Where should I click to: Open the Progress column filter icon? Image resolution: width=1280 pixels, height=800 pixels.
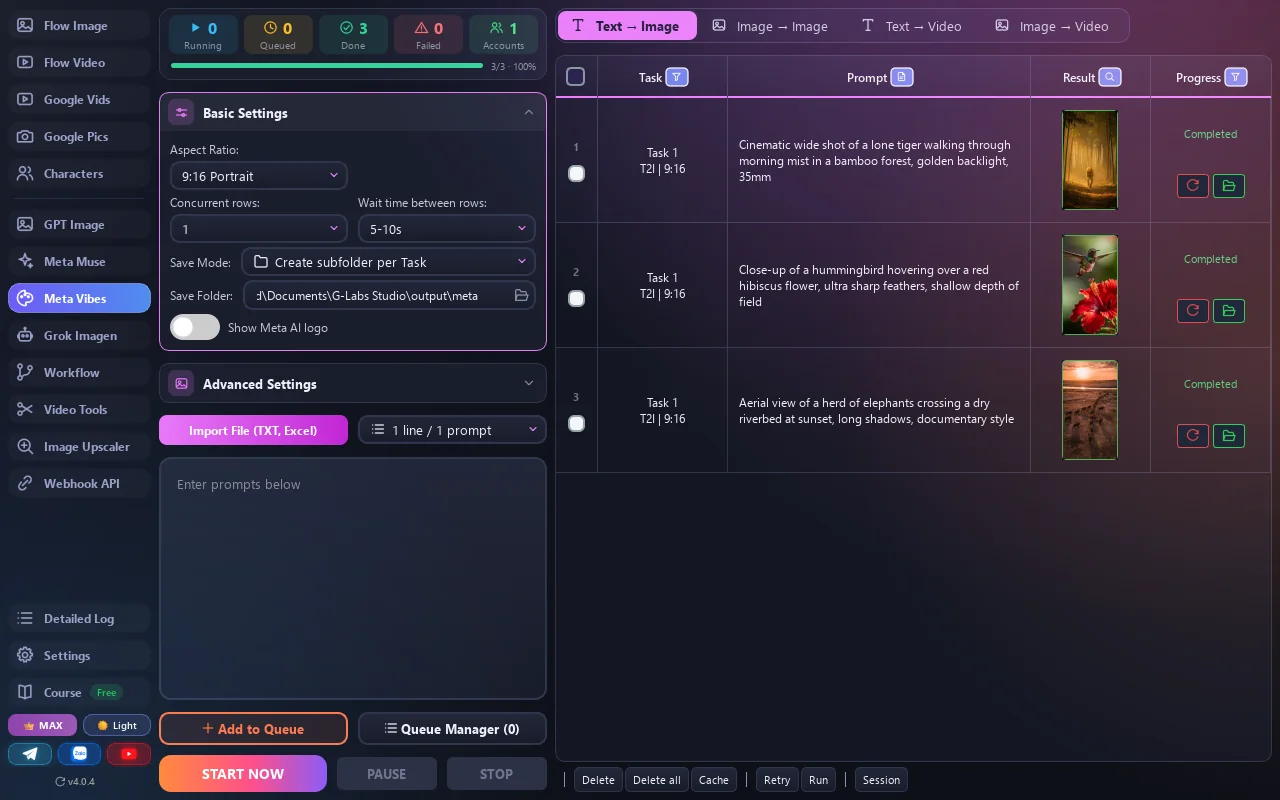click(x=1236, y=77)
